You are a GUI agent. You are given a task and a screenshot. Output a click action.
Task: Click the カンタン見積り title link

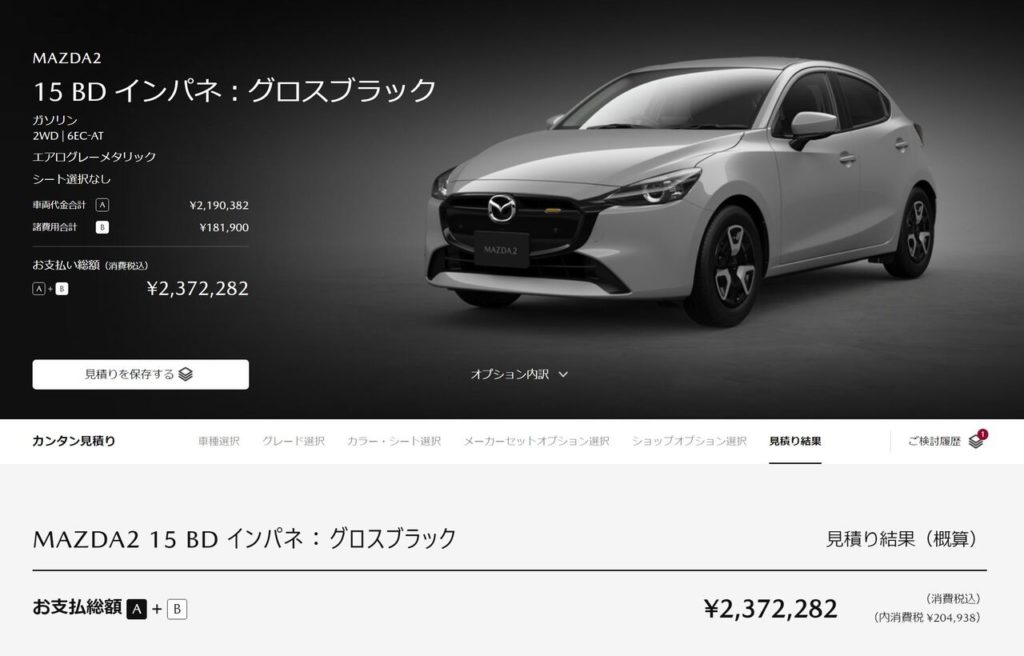(74, 441)
